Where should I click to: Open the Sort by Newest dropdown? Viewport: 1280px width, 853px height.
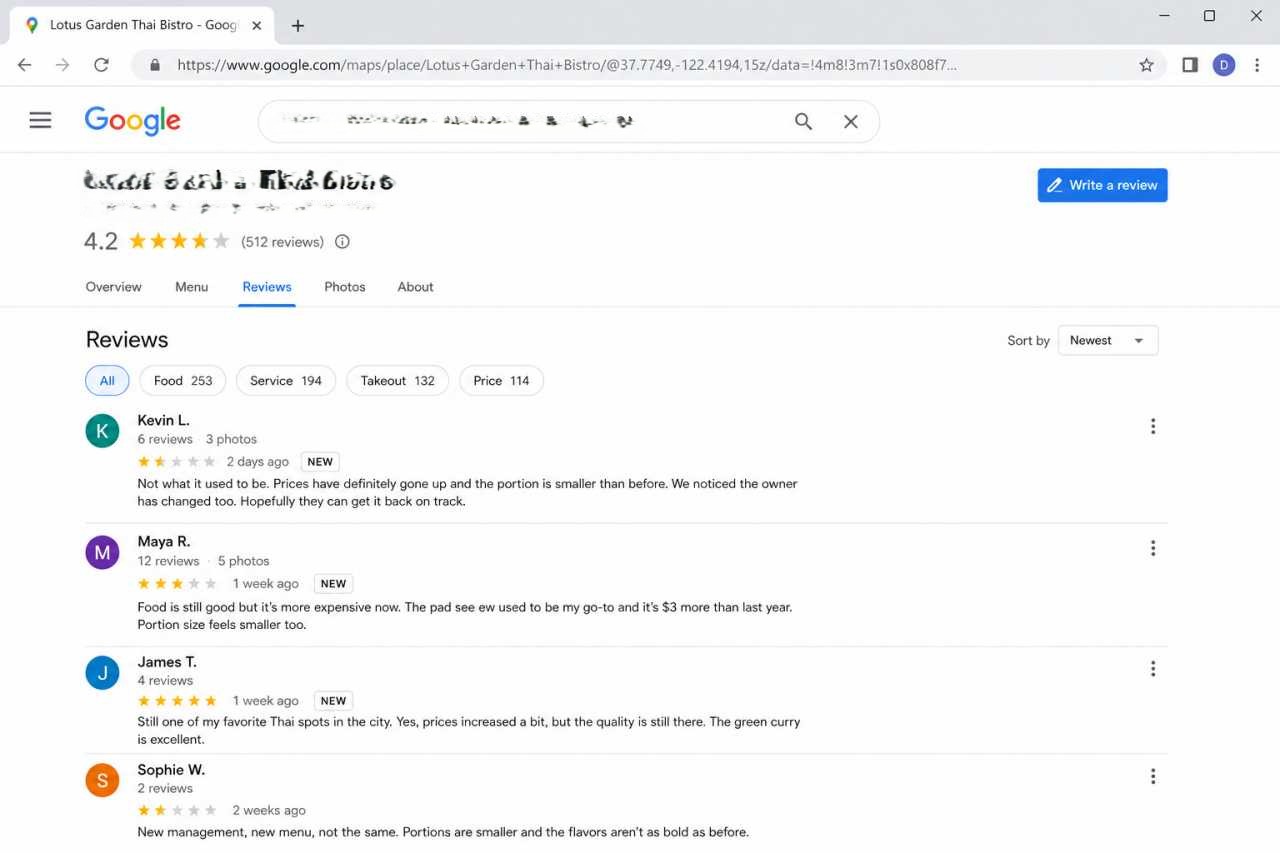(1108, 341)
